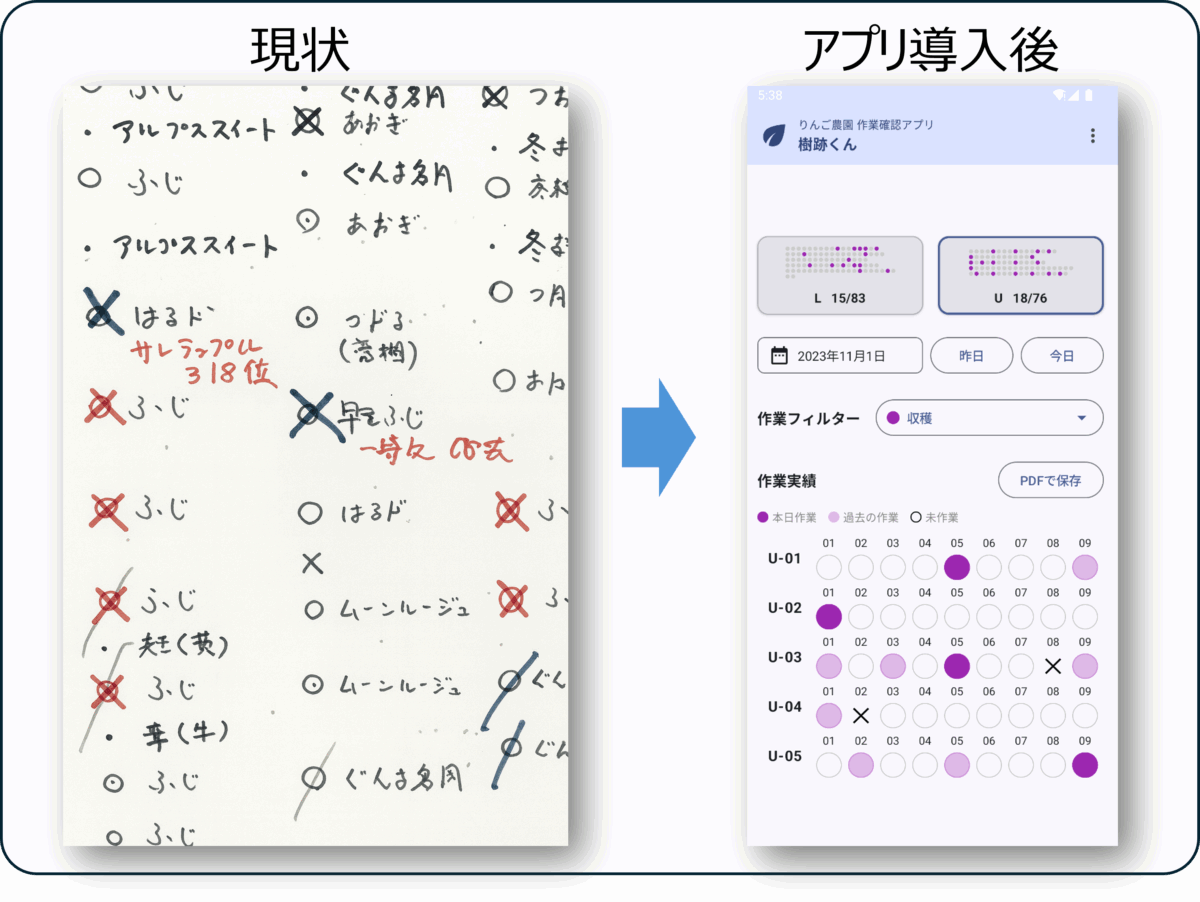The width and height of the screenshot is (1200, 902).
Task: Toggle tree 09 in row U-05
Action: tap(1084, 765)
